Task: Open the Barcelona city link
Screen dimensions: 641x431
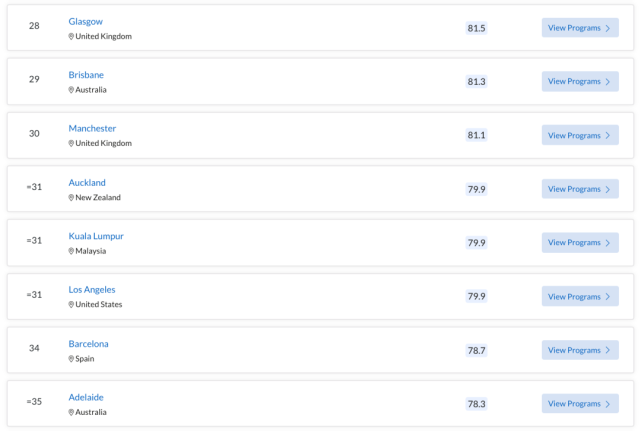Action: pyautogui.click(x=88, y=343)
